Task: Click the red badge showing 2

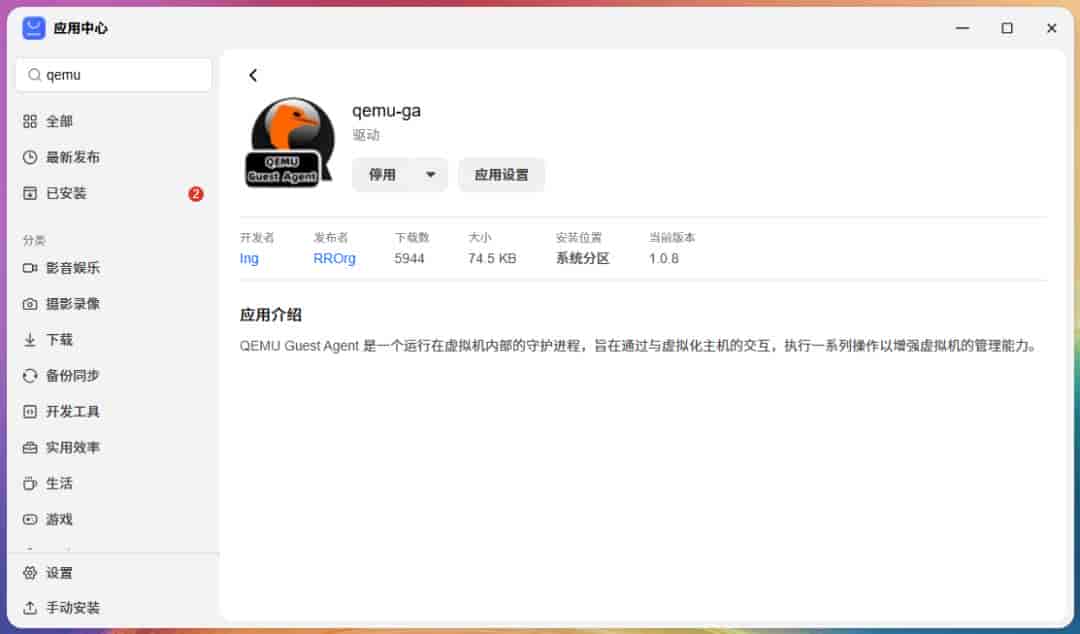Action: pyautogui.click(x=196, y=194)
